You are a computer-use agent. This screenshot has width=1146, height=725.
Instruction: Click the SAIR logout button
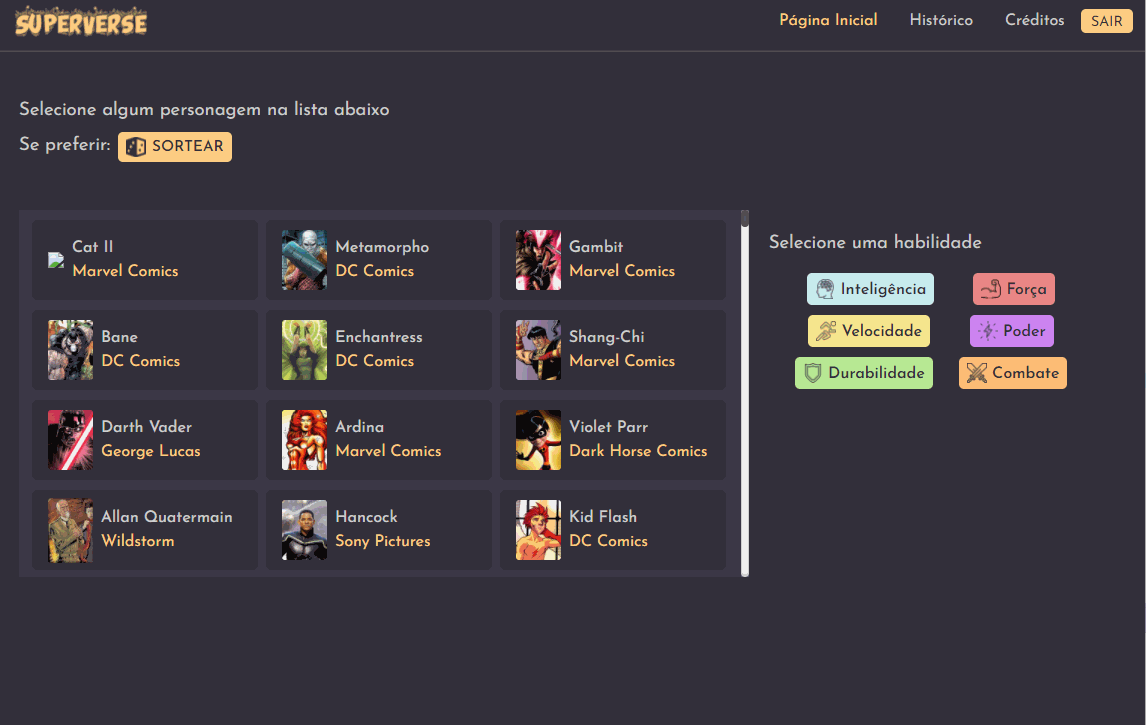click(1107, 21)
